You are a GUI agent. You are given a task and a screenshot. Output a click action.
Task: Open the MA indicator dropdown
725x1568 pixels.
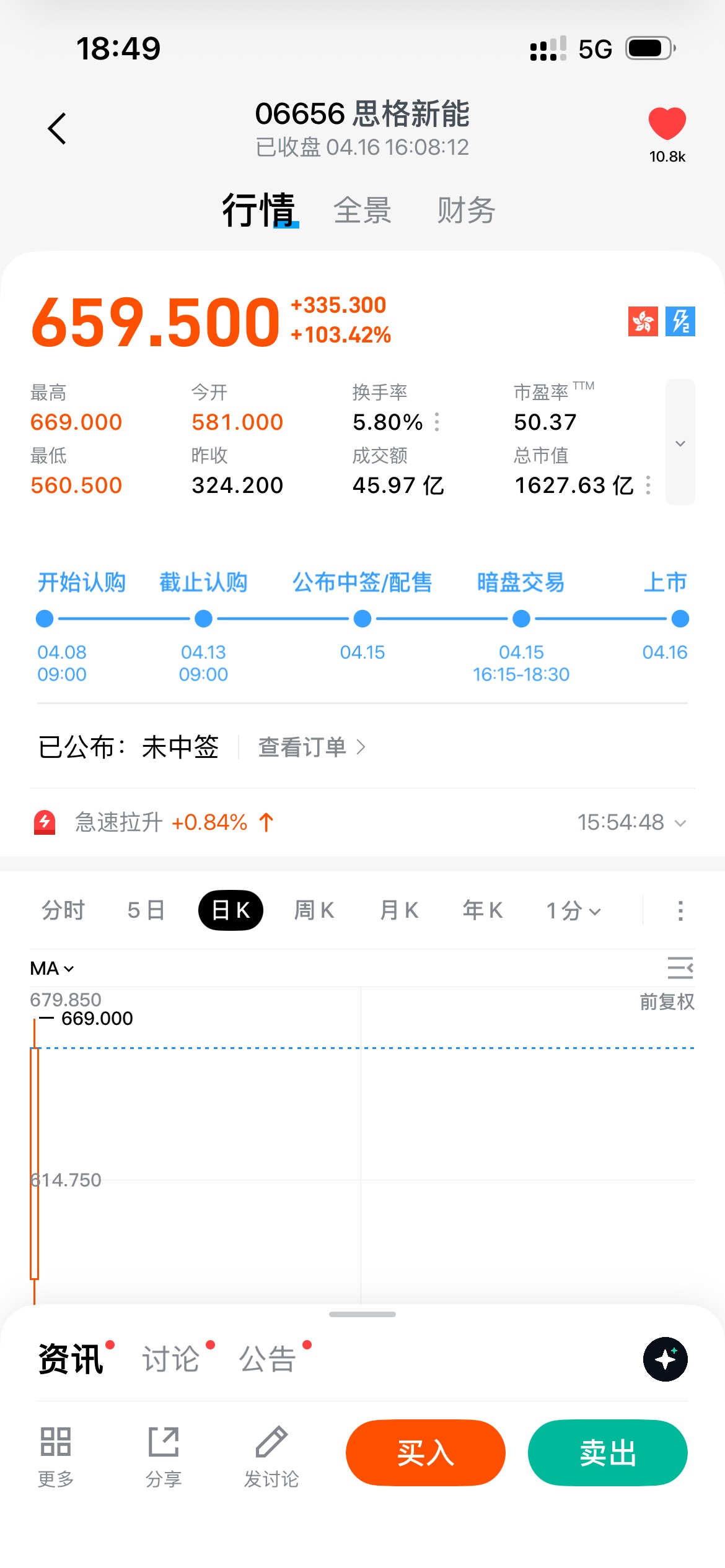52,969
